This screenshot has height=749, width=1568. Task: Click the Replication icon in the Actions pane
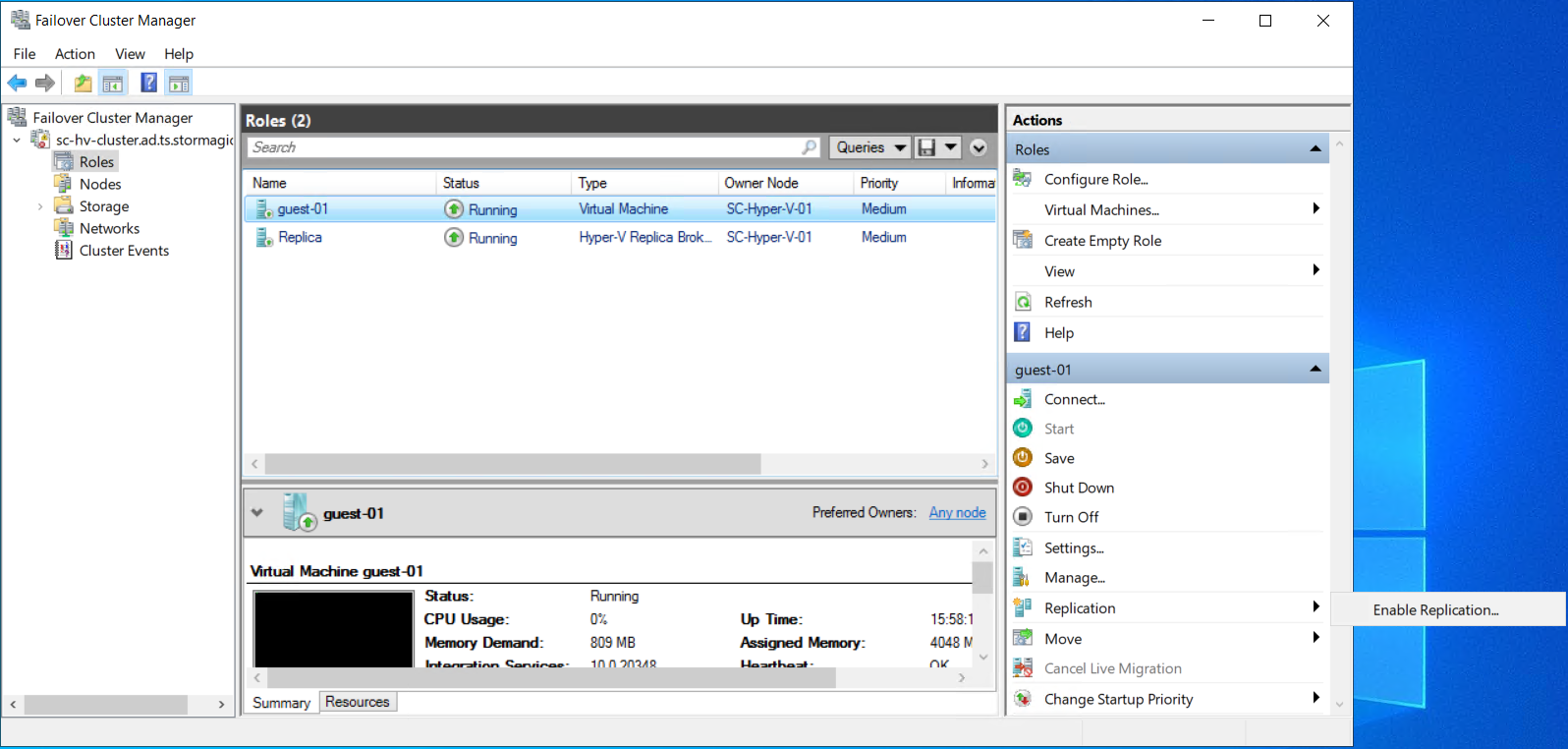[1023, 607]
